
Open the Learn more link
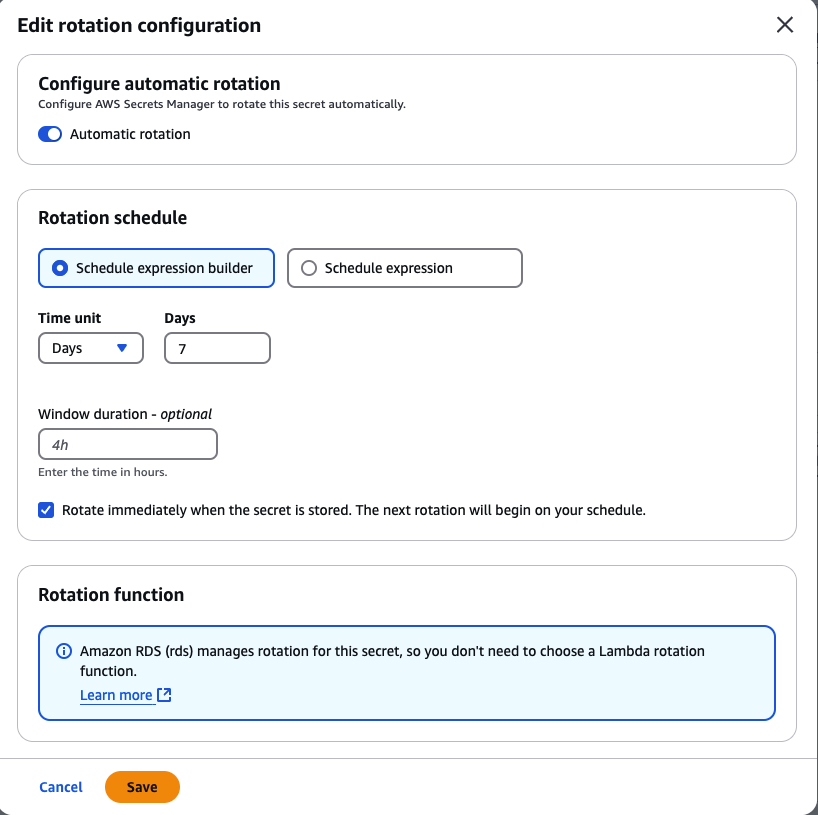tap(116, 696)
